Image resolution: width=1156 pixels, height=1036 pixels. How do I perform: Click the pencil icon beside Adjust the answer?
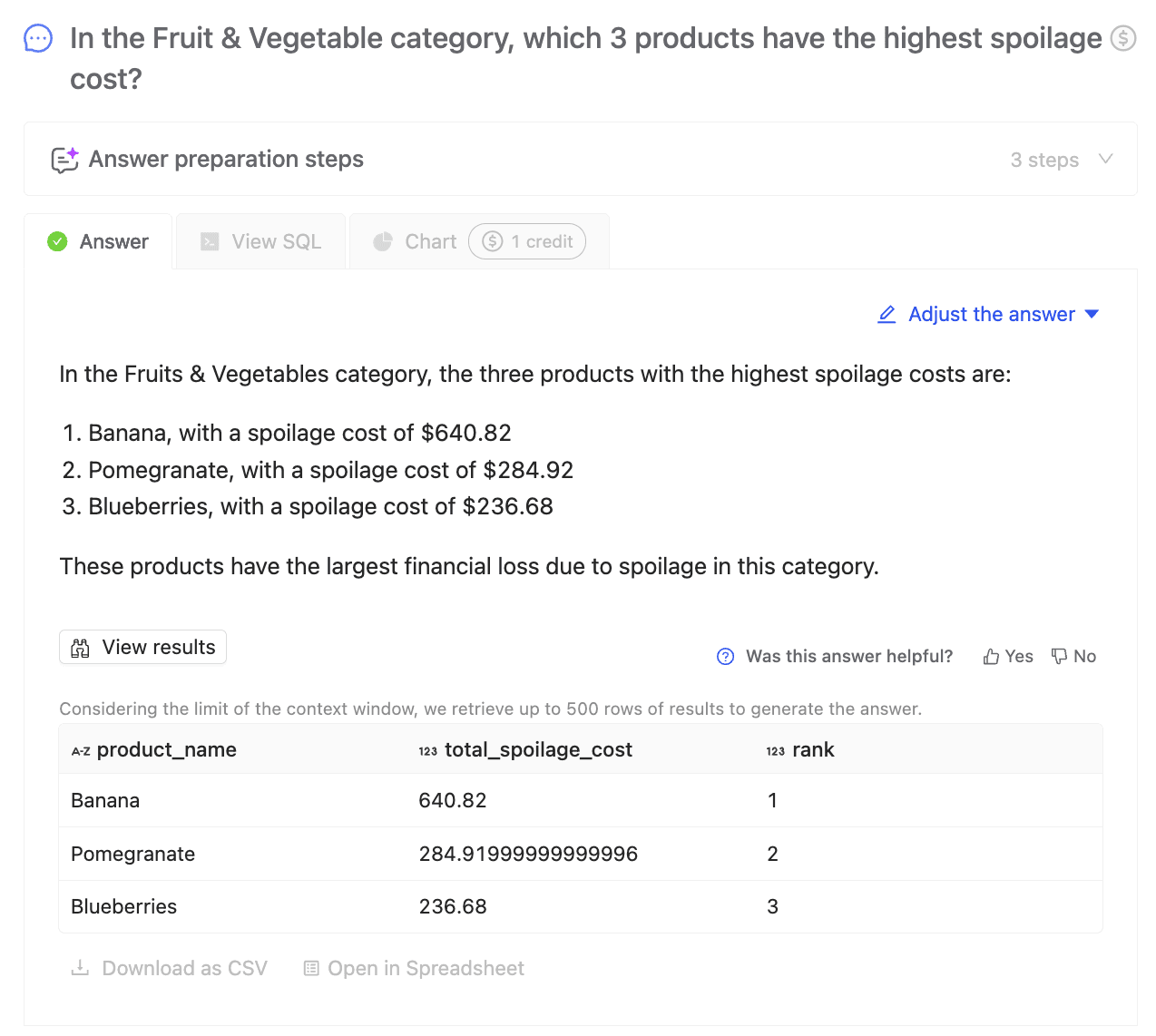(887, 315)
